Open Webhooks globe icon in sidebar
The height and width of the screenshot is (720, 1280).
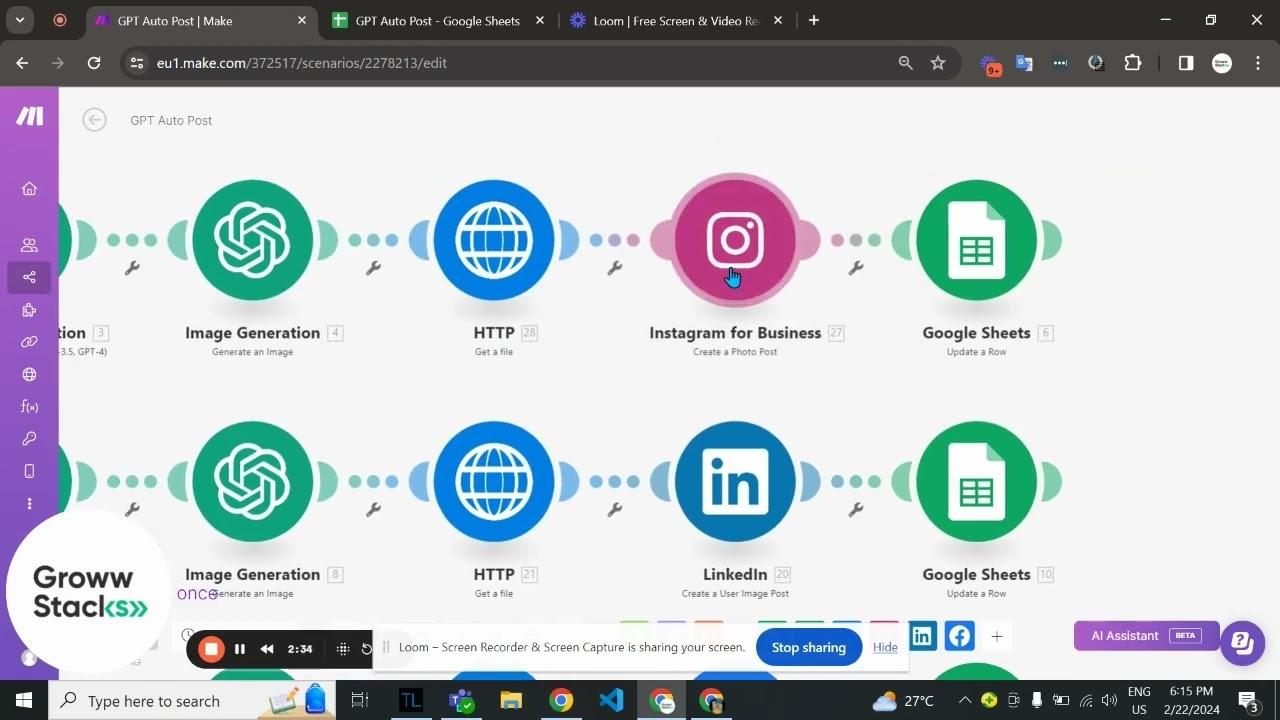point(29,375)
